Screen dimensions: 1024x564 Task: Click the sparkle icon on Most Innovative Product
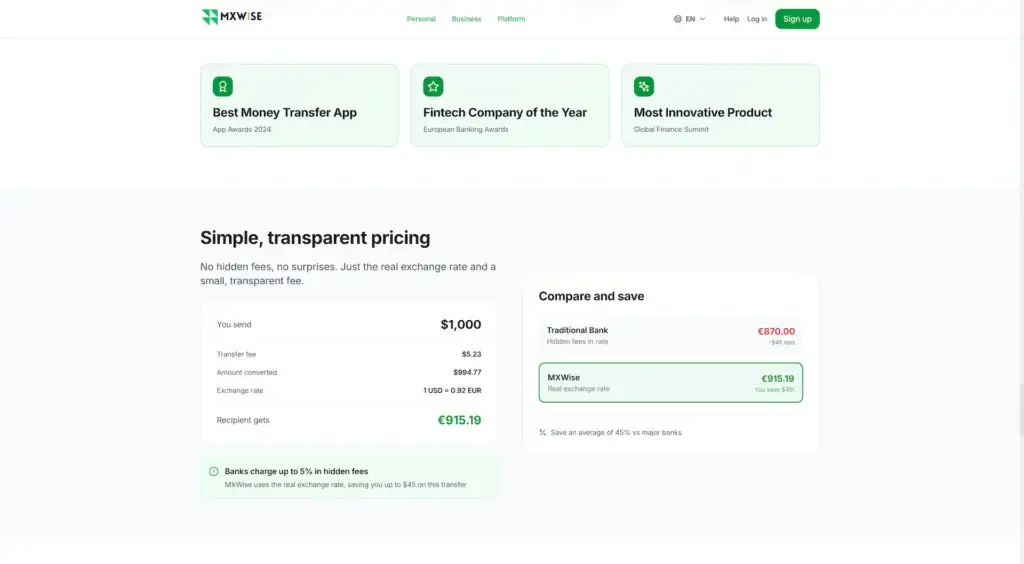(643, 86)
